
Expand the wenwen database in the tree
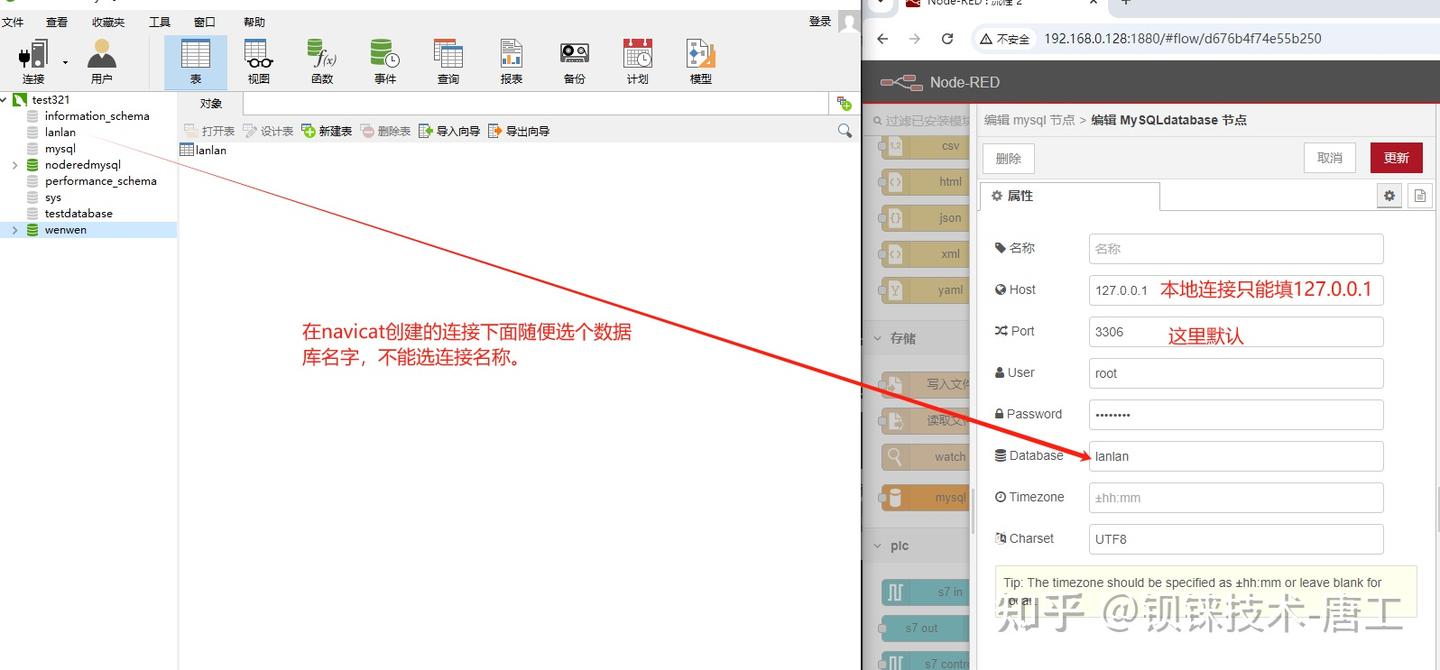(x=14, y=229)
